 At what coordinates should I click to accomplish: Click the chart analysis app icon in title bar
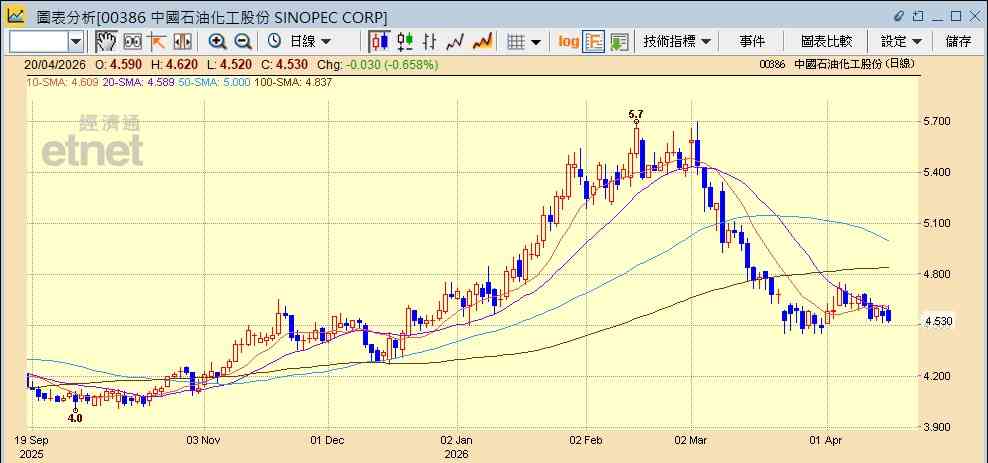pos(16,15)
